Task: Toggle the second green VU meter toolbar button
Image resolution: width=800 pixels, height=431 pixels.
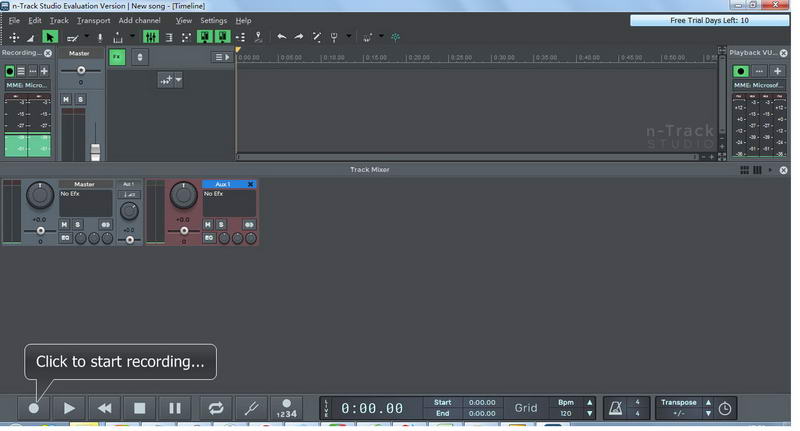Action: [223, 37]
